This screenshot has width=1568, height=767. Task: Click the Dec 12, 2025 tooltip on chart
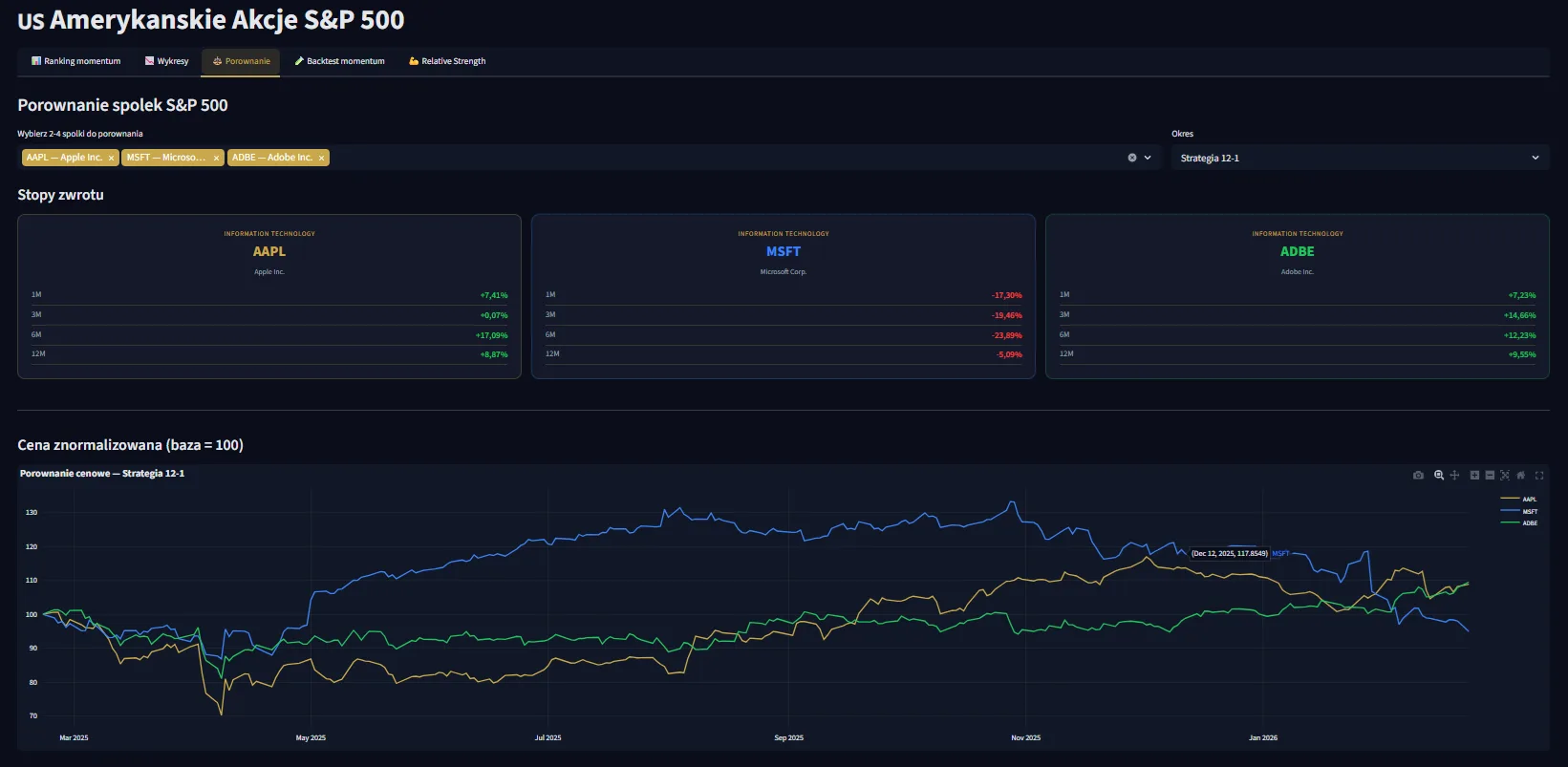click(1229, 553)
